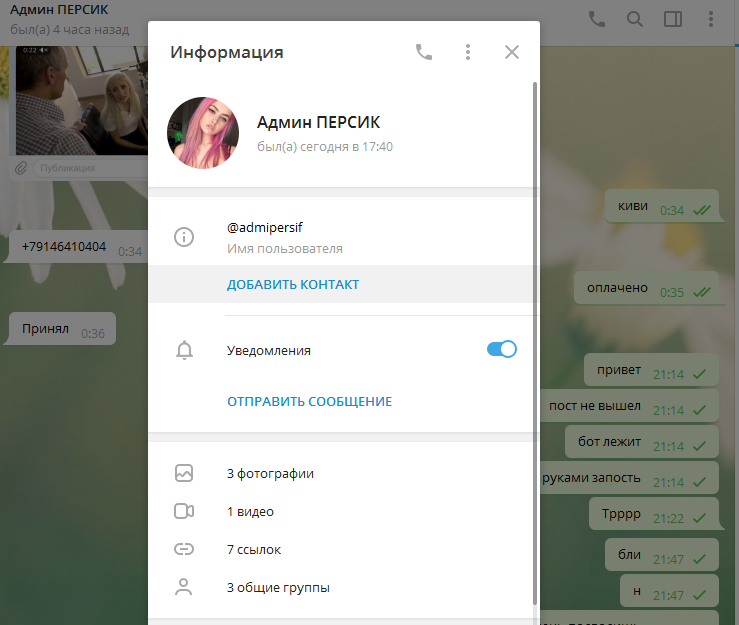Click the bell notification icon
The width and height of the screenshot is (739, 625).
point(184,350)
